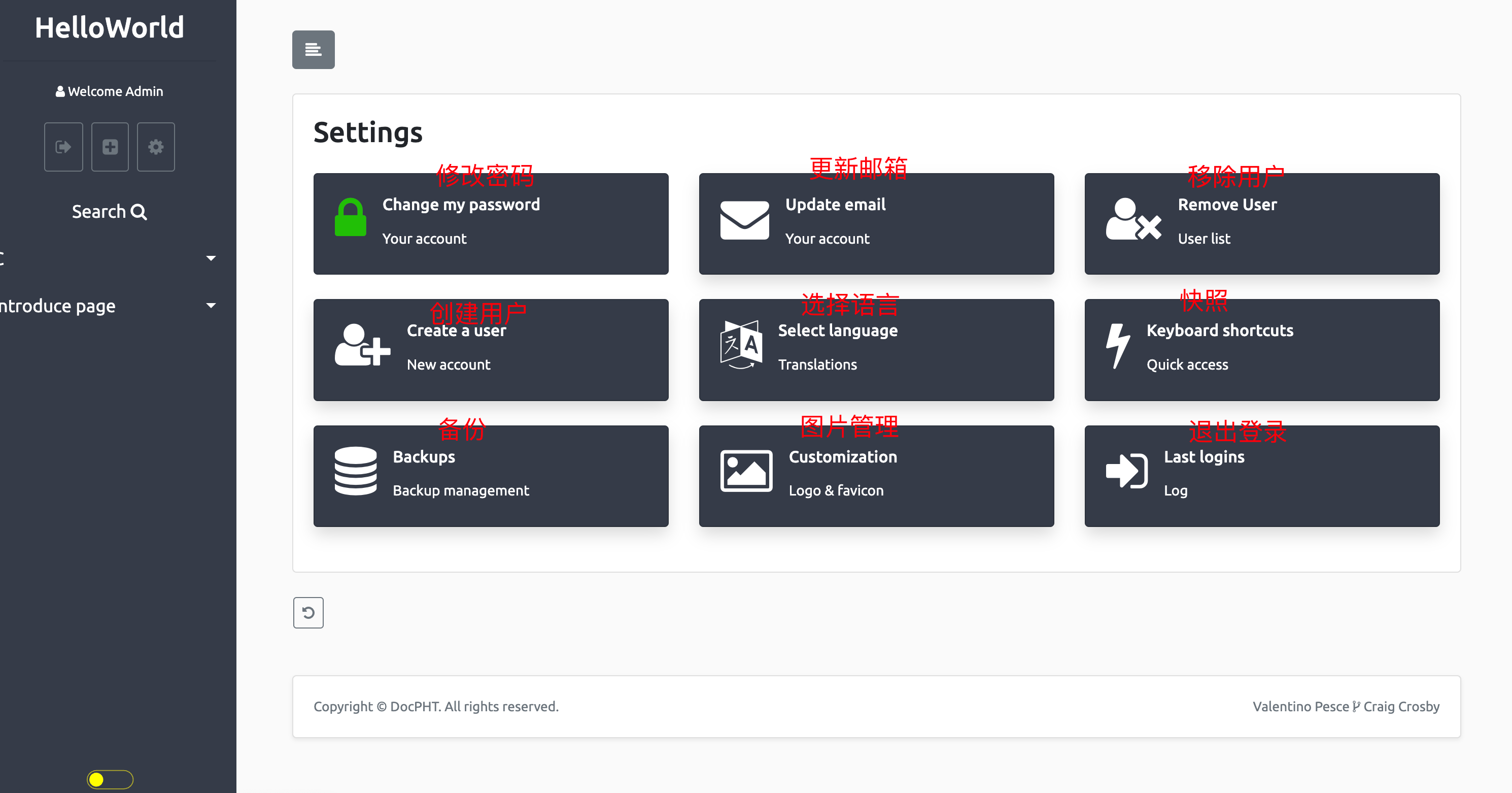Click the Settings heading
This screenshot has width=1512, height=793.
(x=368, y=133)
